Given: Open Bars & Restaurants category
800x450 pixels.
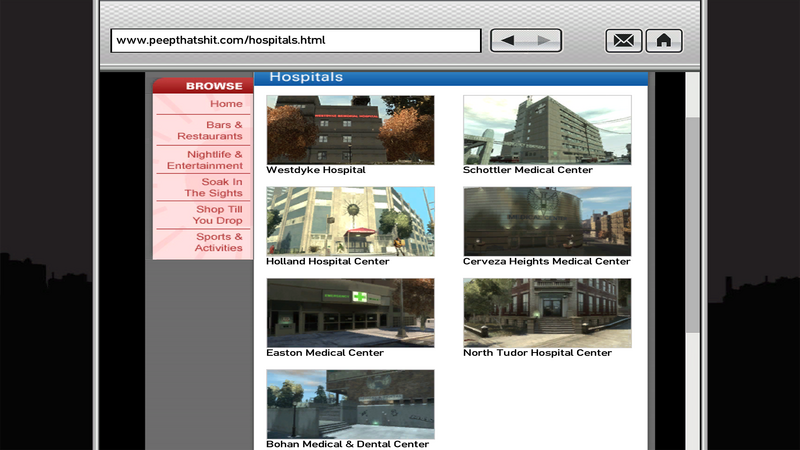Looking at the screenshot, I should pos(210,130).
